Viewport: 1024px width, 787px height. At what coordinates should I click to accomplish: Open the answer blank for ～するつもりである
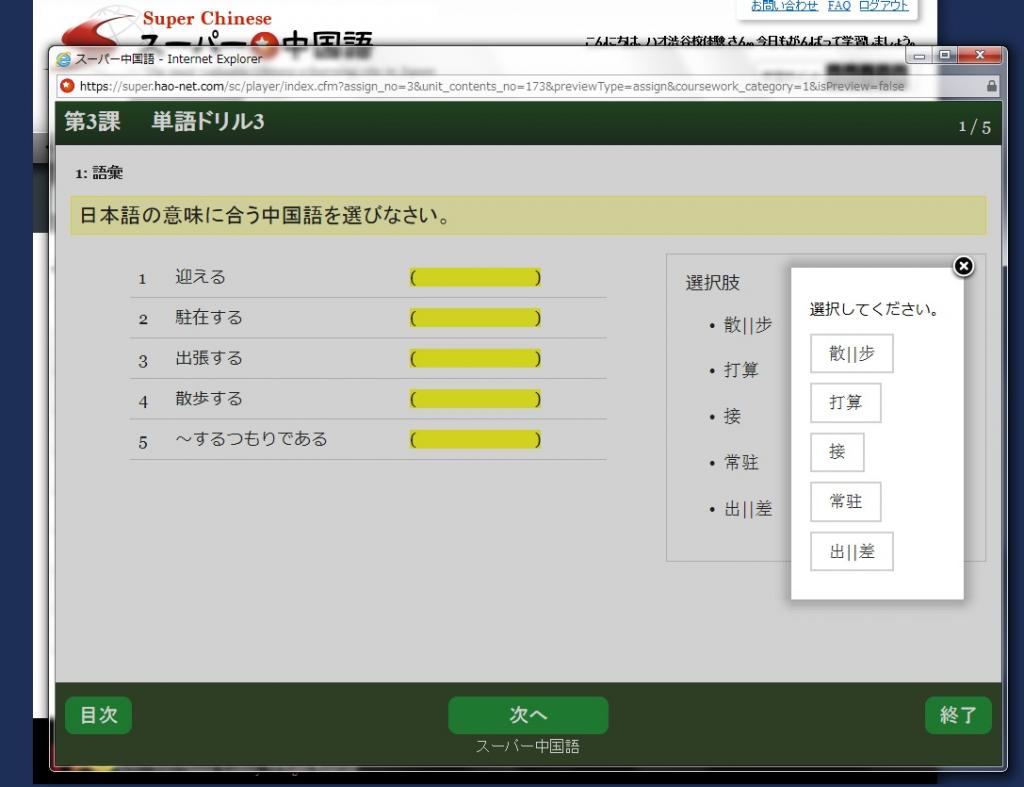coord(475,439)
